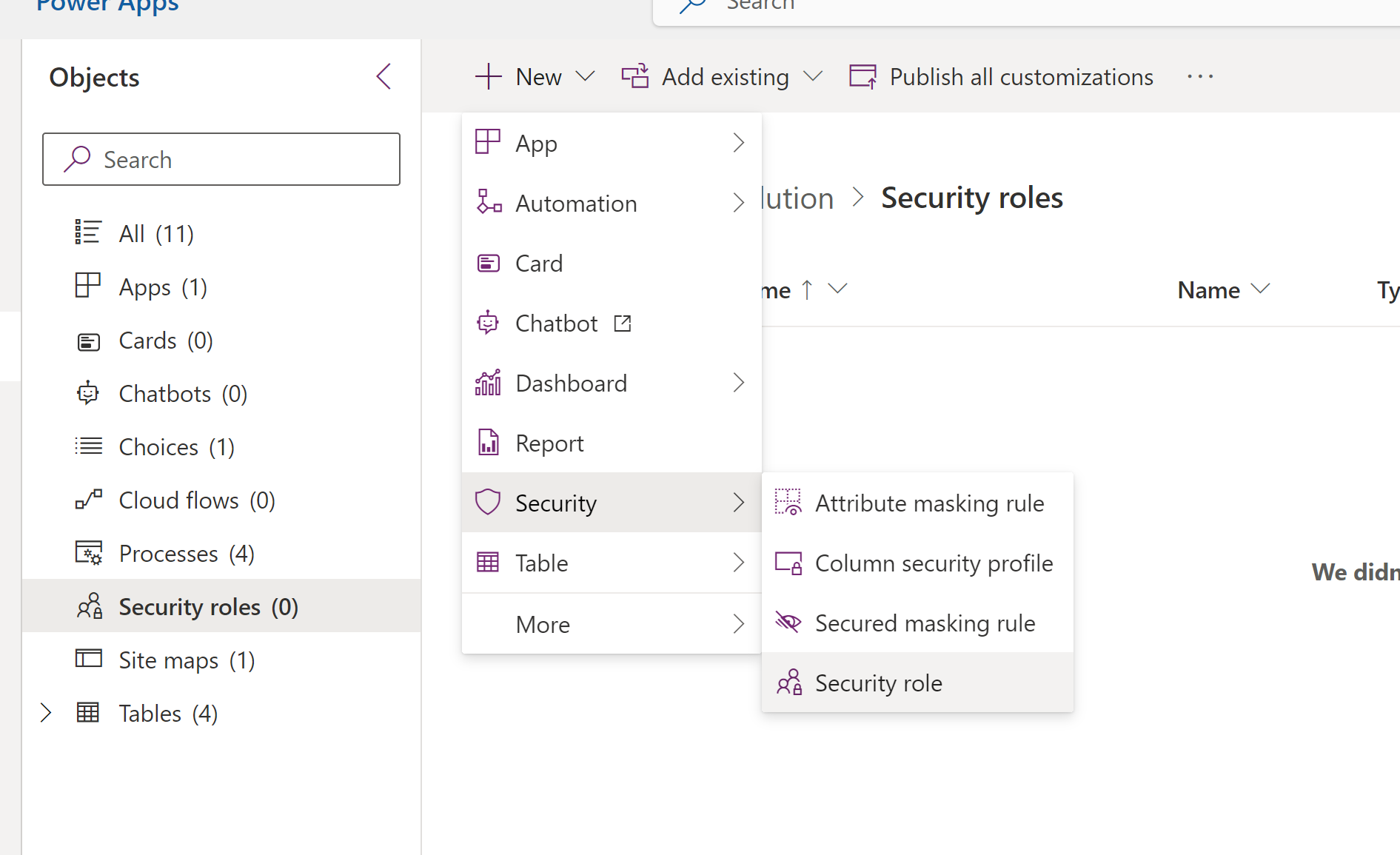Choose Security role from the submenu
Image resolution: width=1400 pixels, height=855 pixels.
click(917, 683)
